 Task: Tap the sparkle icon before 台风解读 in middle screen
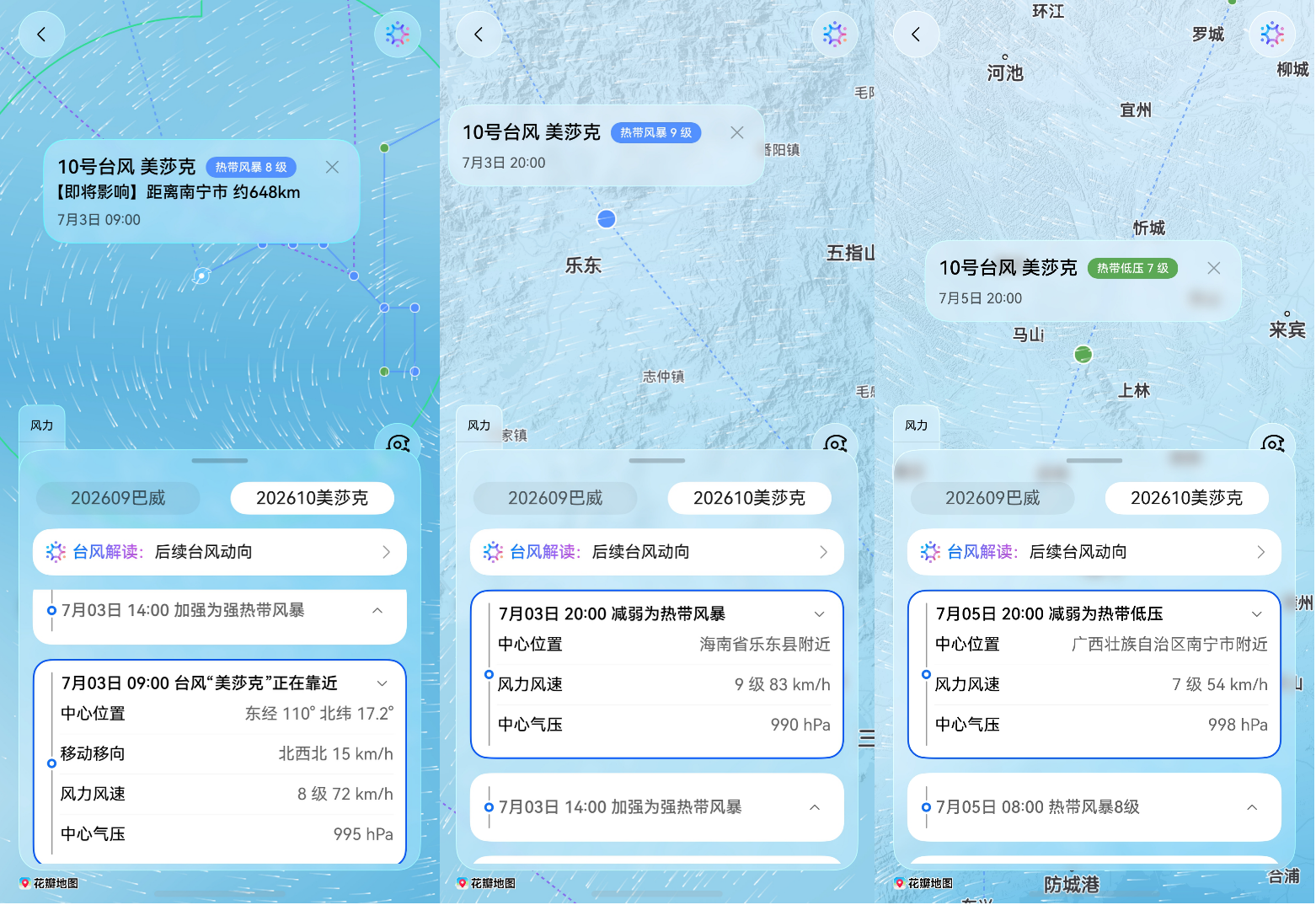point(493,552)
